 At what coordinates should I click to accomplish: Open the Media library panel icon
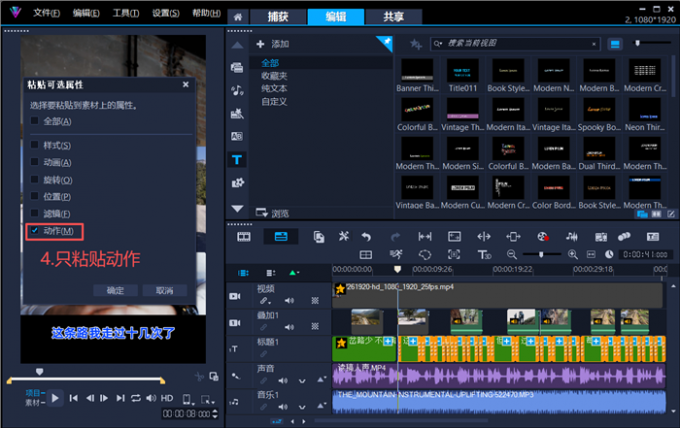(237, 67)
